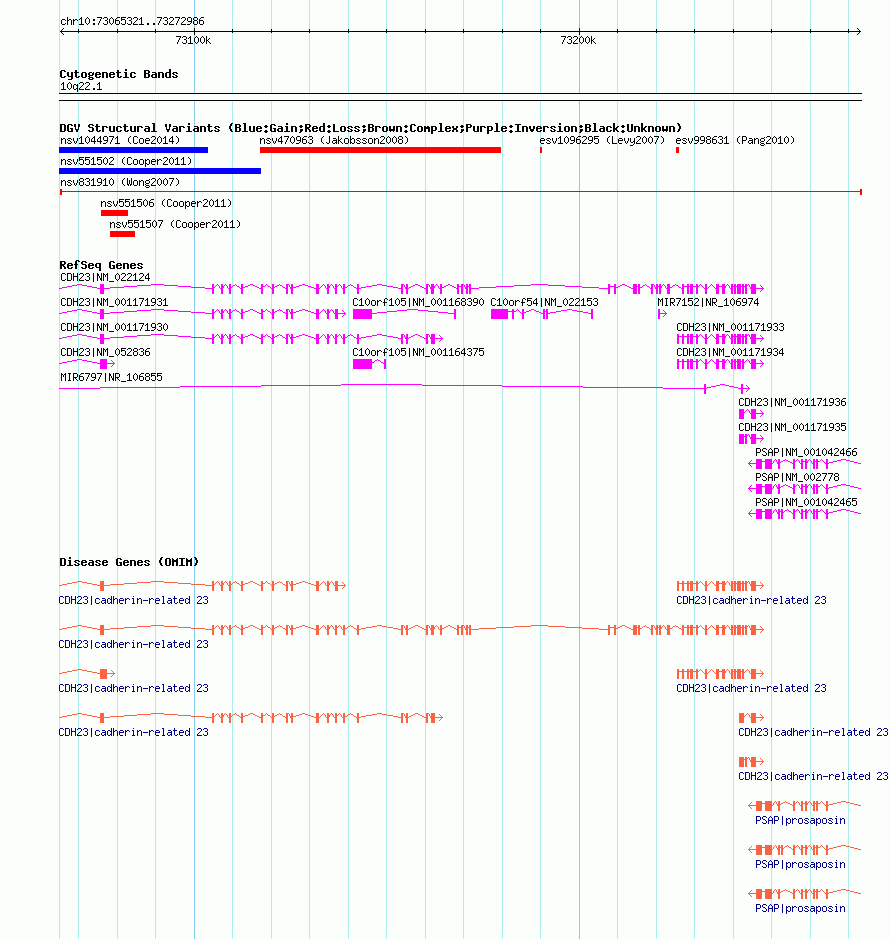Click the nsv1044971 (Coe2014) label
Viewport: 890px width, 939px height.
pyautogui.click(x=120, y=140)
